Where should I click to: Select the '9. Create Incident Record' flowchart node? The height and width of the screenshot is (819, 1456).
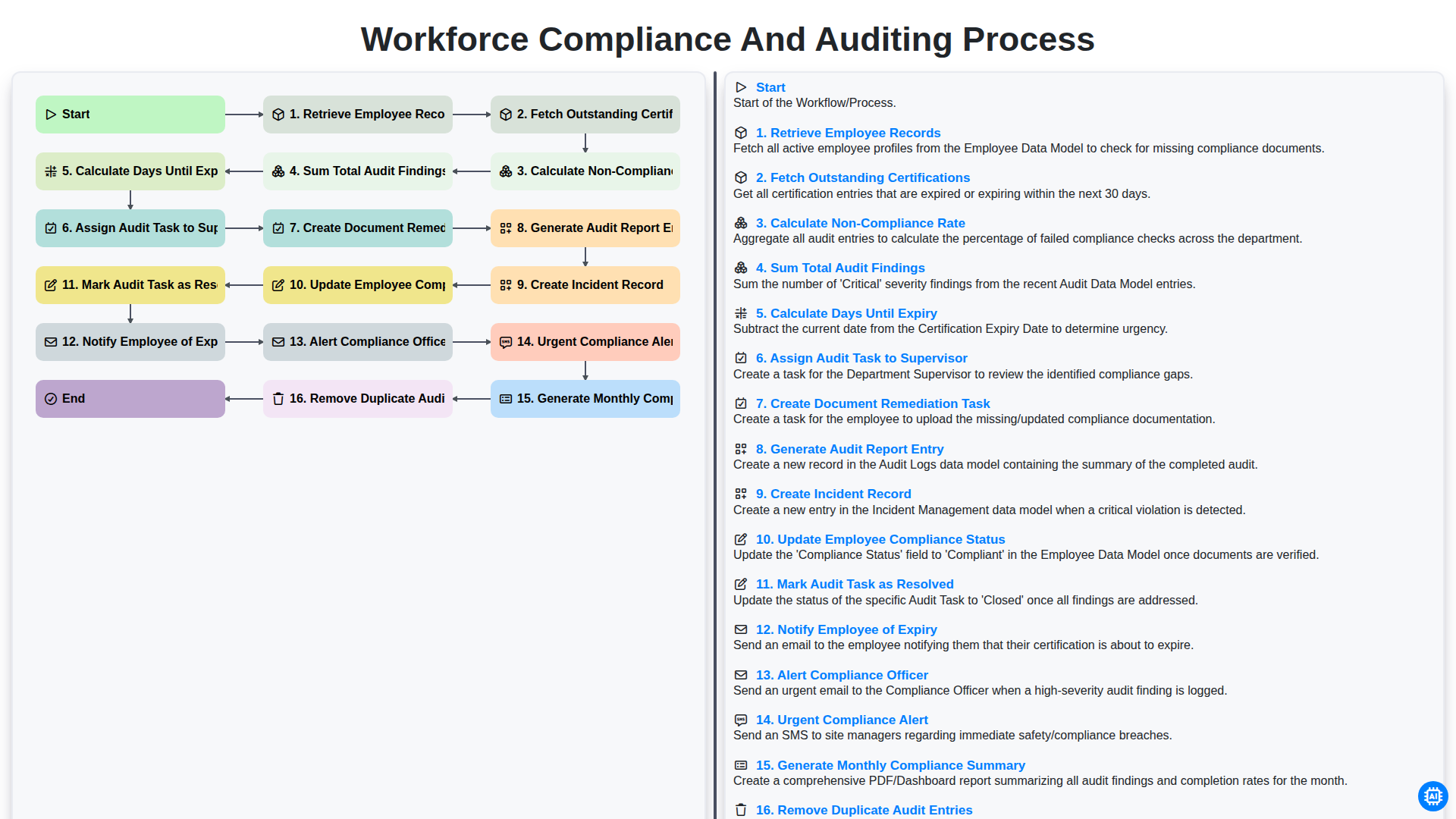tap(585, 285)
